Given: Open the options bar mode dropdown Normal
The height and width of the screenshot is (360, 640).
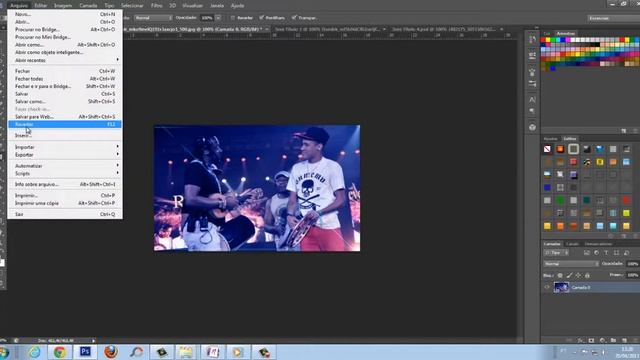Looking at the screenshot, I should coord(153,18).
